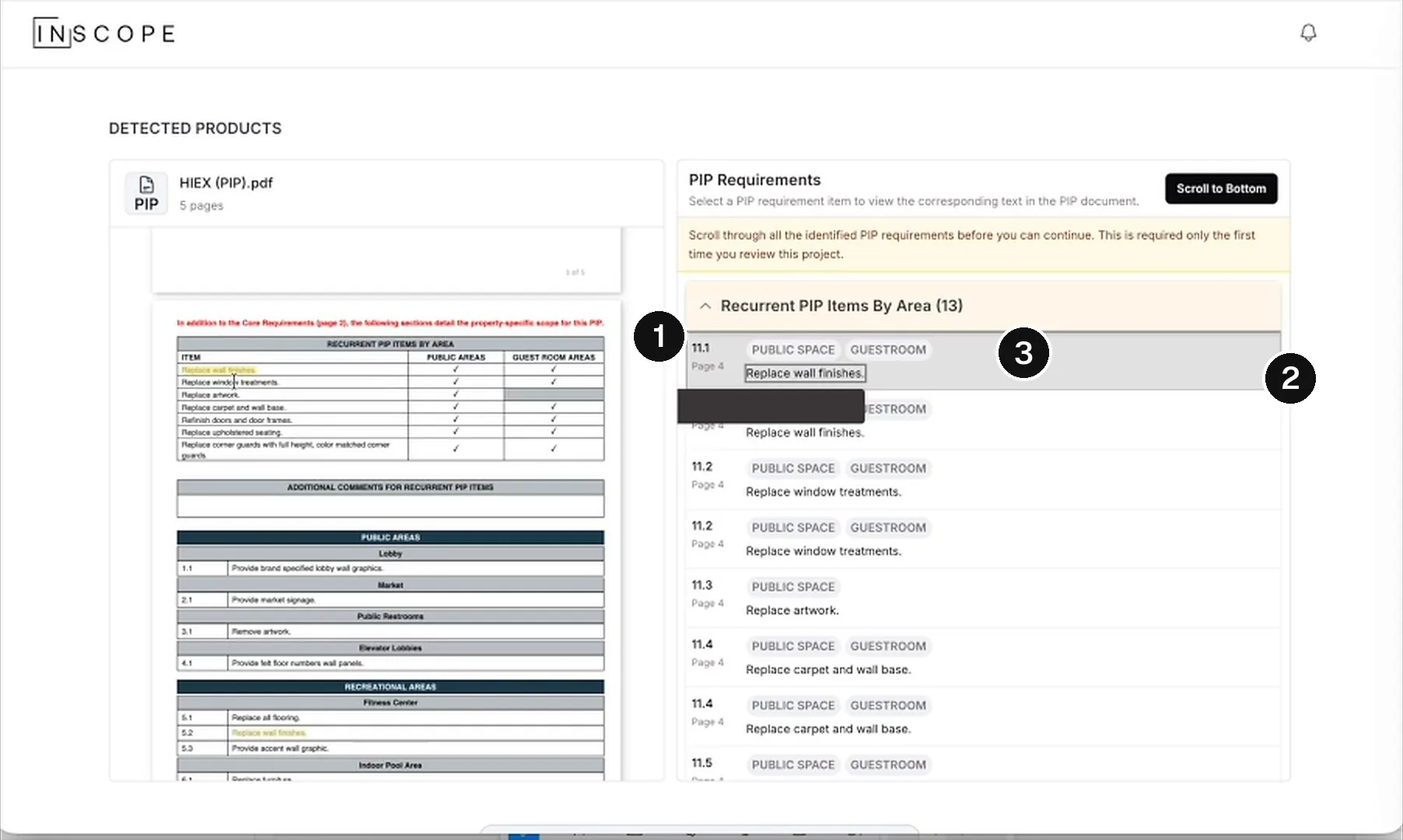Click the red Core Requirements note in the PDF
This screenshot has height=840, width=1403.
pos(390,323)
